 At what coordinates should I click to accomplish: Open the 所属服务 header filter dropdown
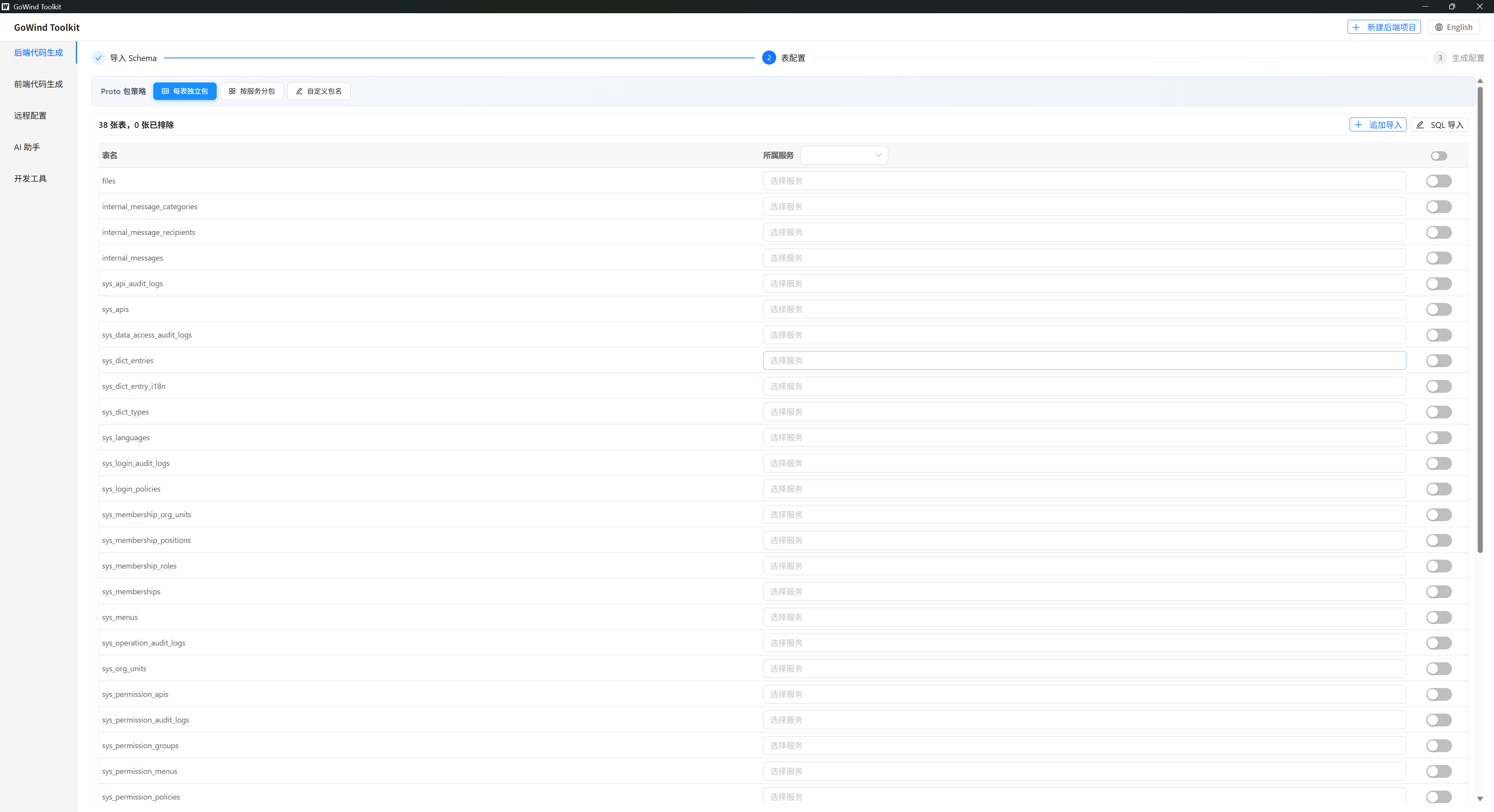(844, 155)
